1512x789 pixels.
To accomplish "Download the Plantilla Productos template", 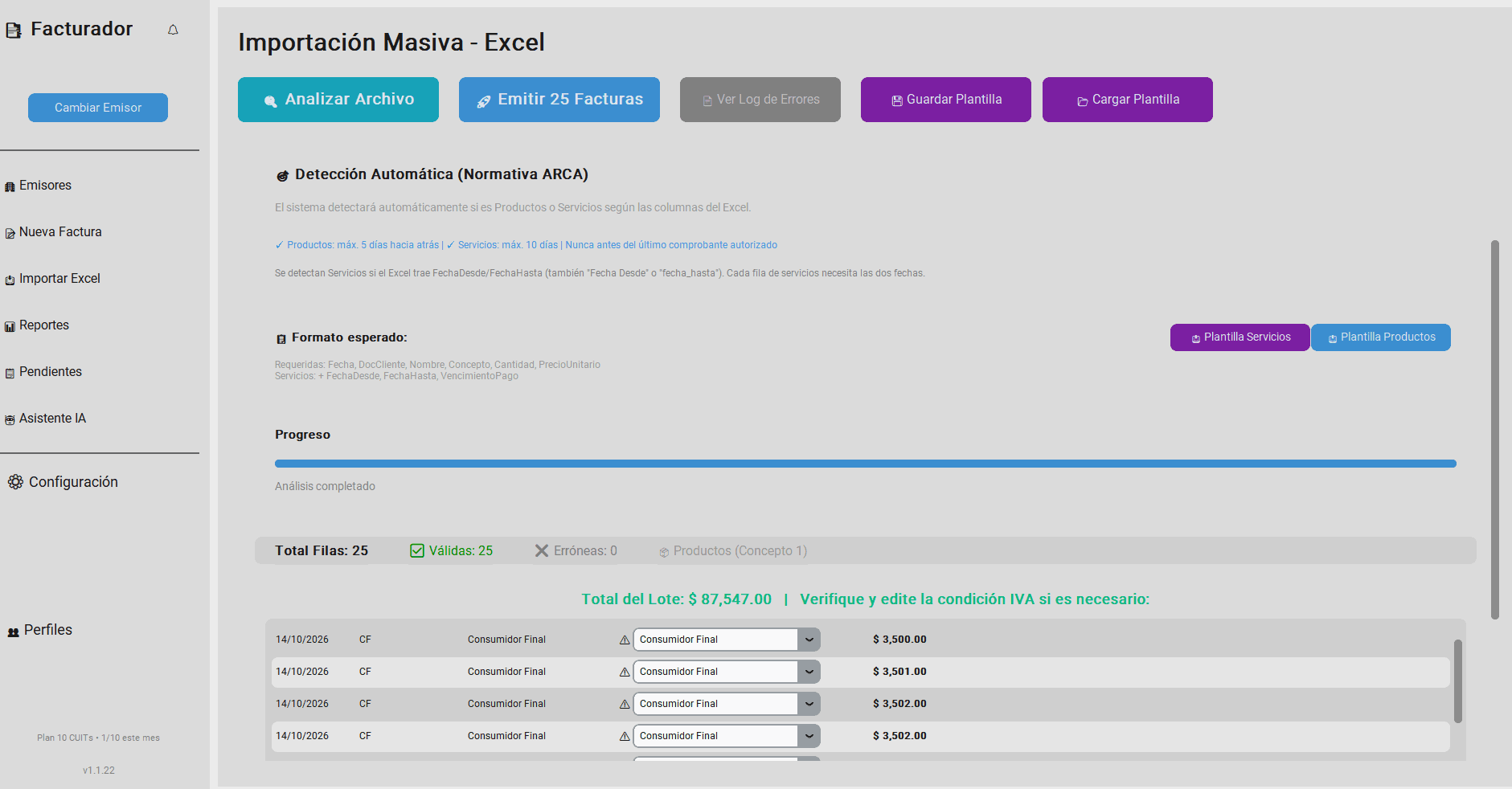I will (x=1381, y=337).
